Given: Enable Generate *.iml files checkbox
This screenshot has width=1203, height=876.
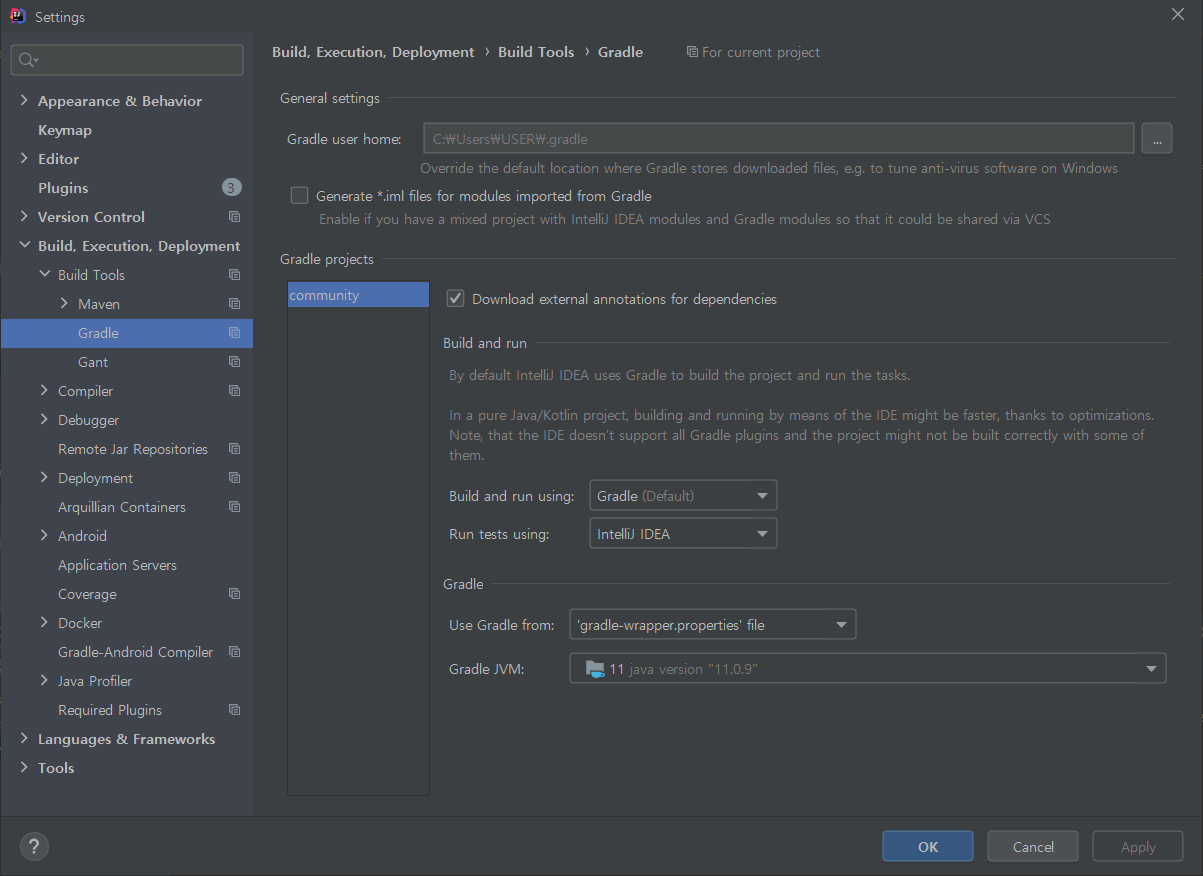Looking at the screenshot, I should pyautogui.click(x=299, y=196).
